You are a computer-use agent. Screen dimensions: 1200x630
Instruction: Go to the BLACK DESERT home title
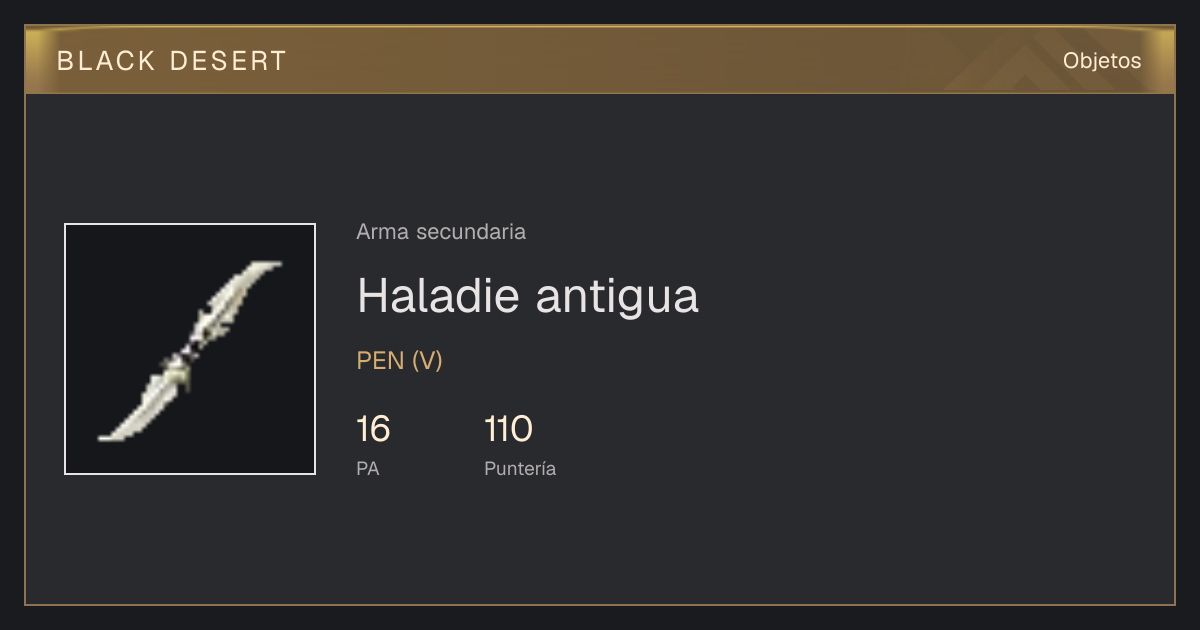[x=172, y=61]
